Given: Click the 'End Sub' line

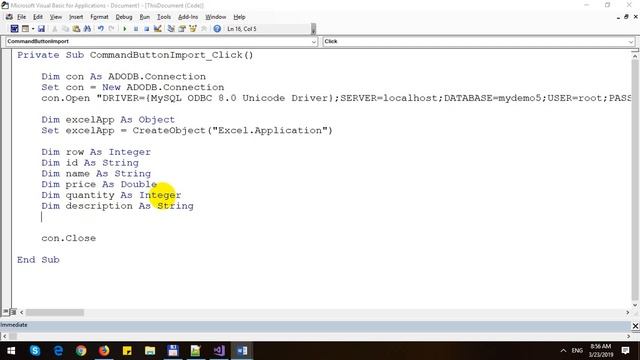Looking at the screenshot, I should [38, 260].
